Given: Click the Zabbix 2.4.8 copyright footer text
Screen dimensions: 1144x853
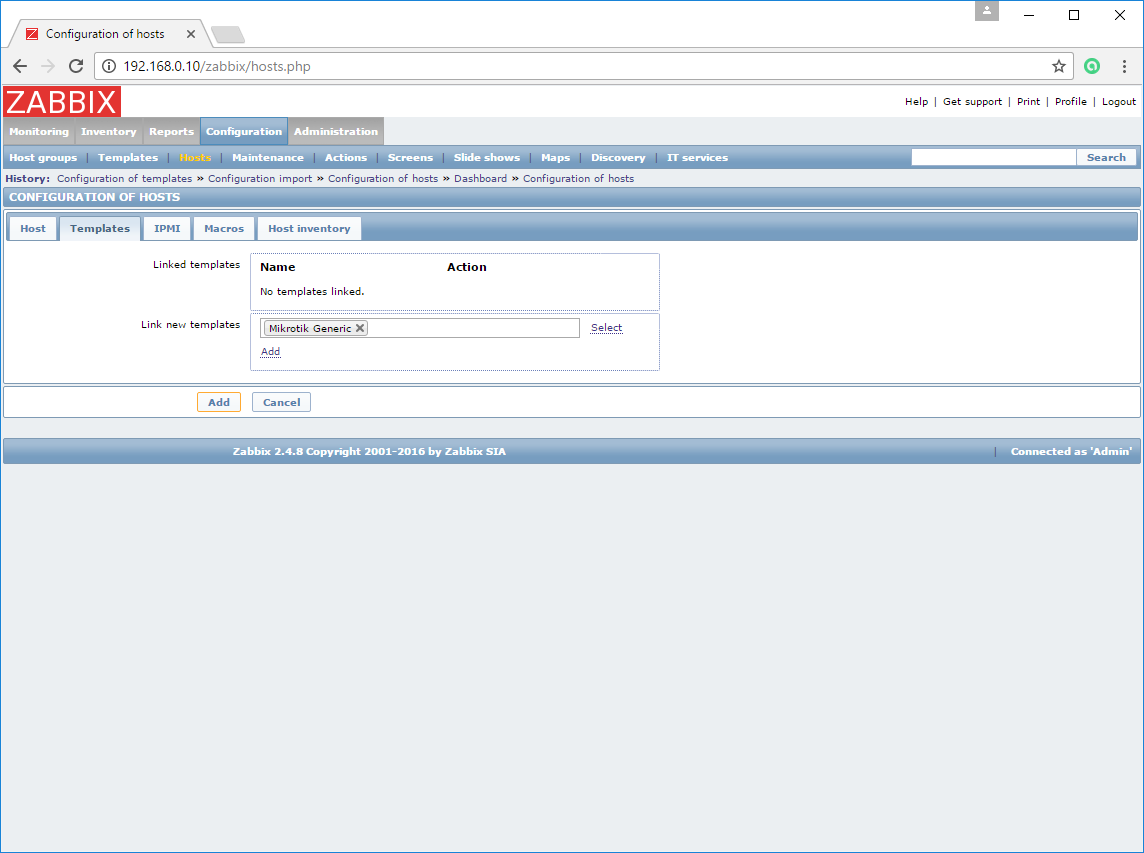Looking at the screenshot, I should point(369,452).
